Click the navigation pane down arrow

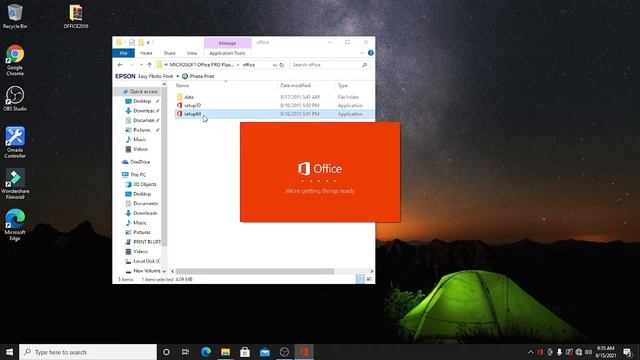(164, 271)
